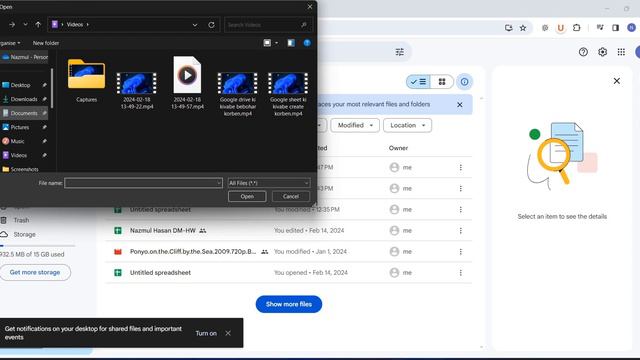This screenshot has width=640, height=360.
Task: Select Google sheet ki kivabe create korben.mp4
Action: point(288,94)
